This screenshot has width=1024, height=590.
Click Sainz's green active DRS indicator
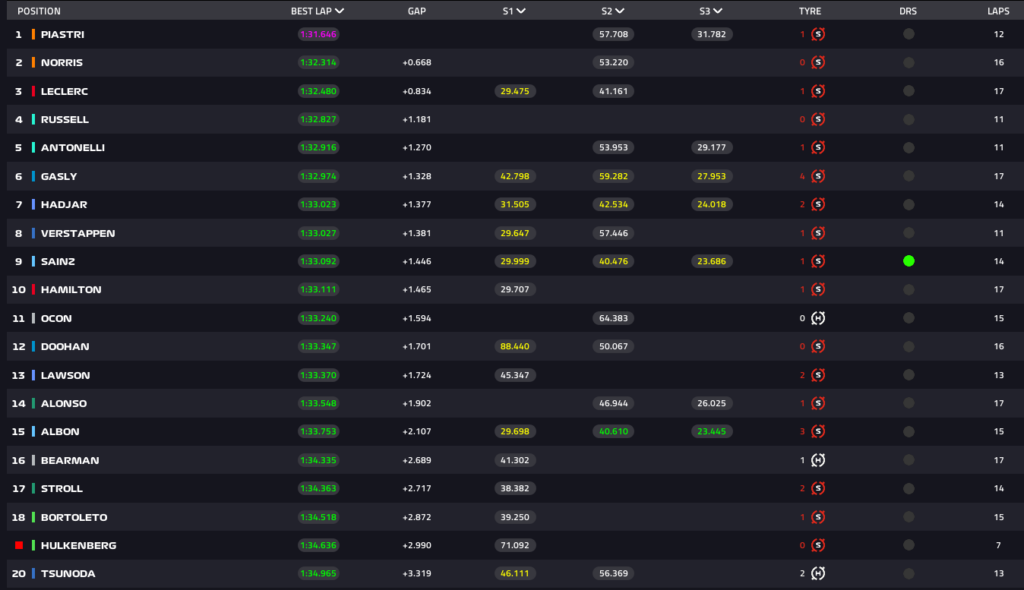908,261
